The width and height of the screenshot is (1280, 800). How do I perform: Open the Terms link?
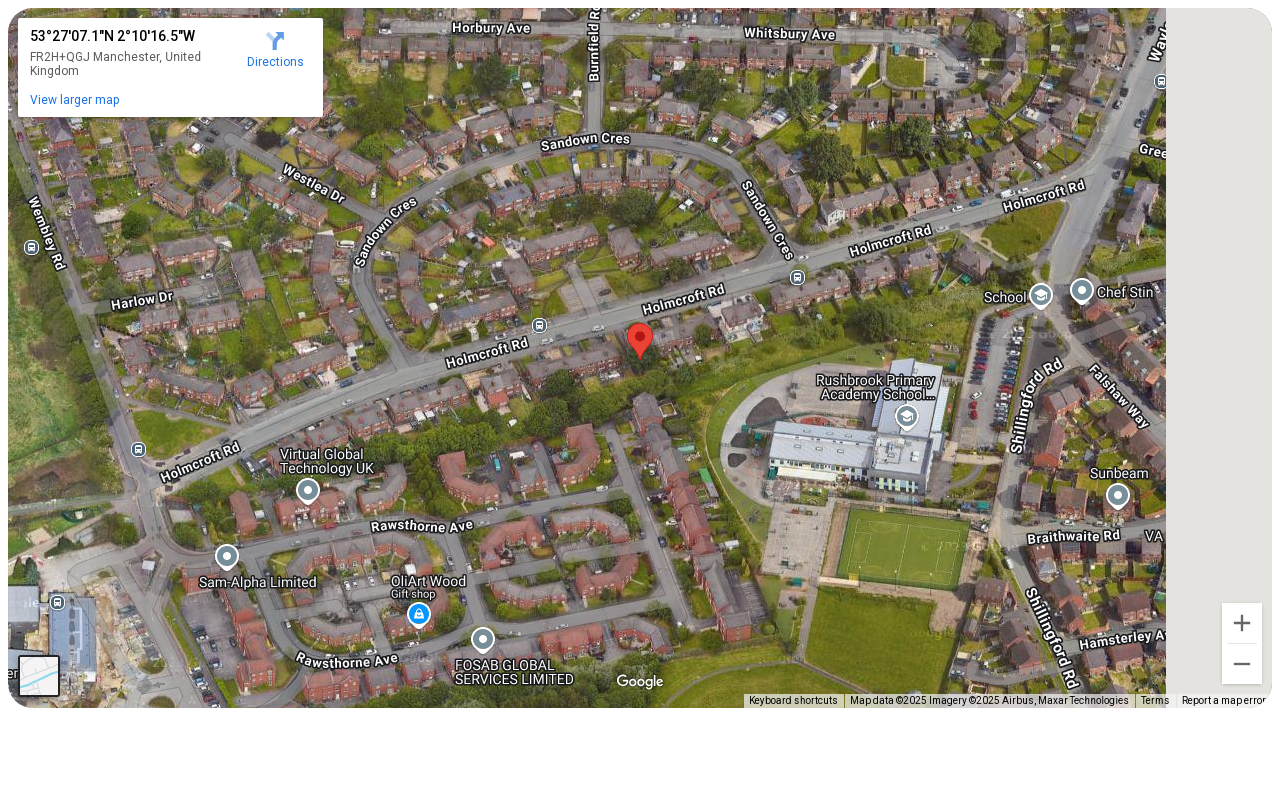pyautogui.click(x=1155, y=701)
